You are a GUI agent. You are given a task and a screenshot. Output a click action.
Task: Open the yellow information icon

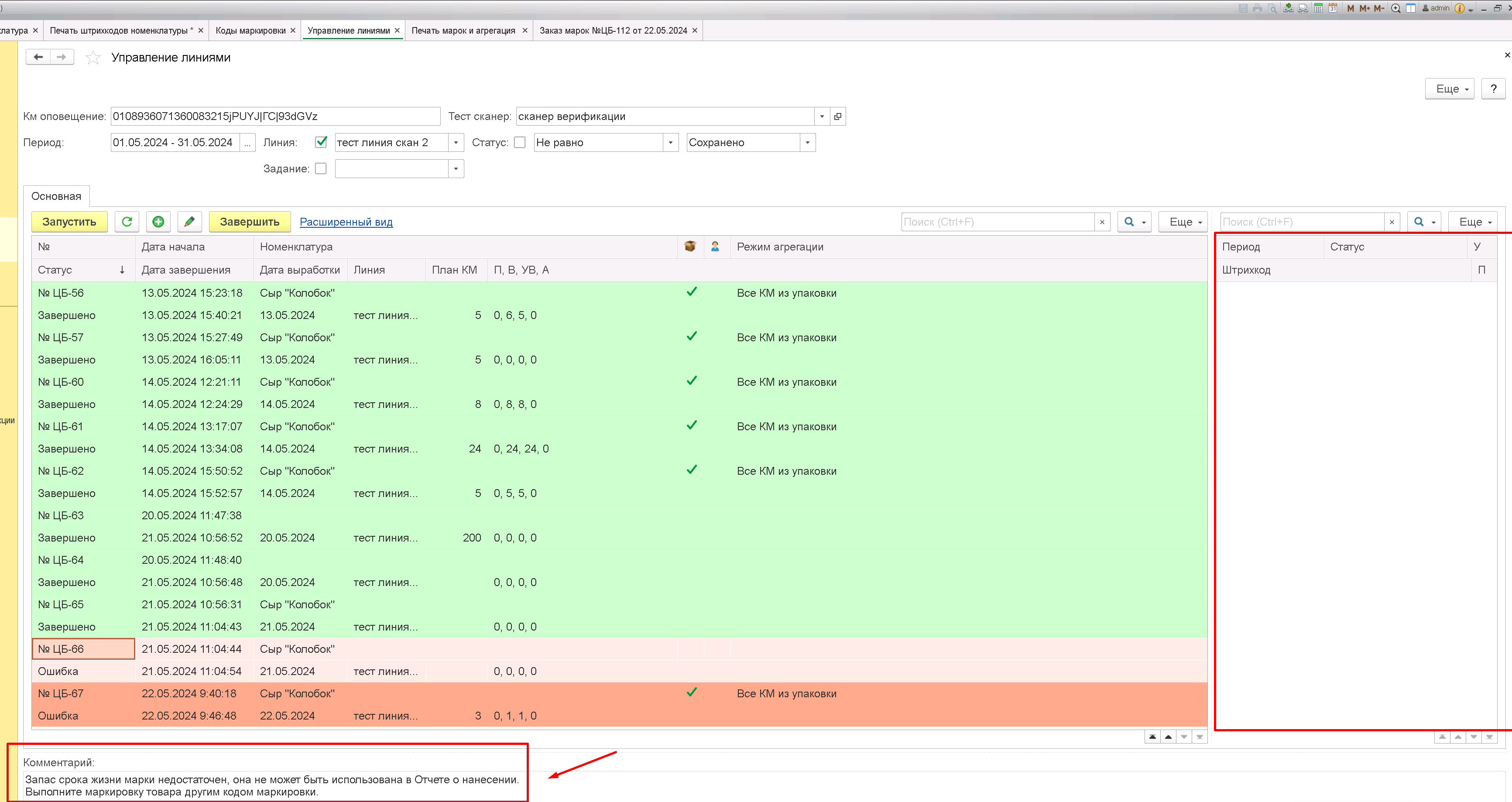tap(1460, 8)
